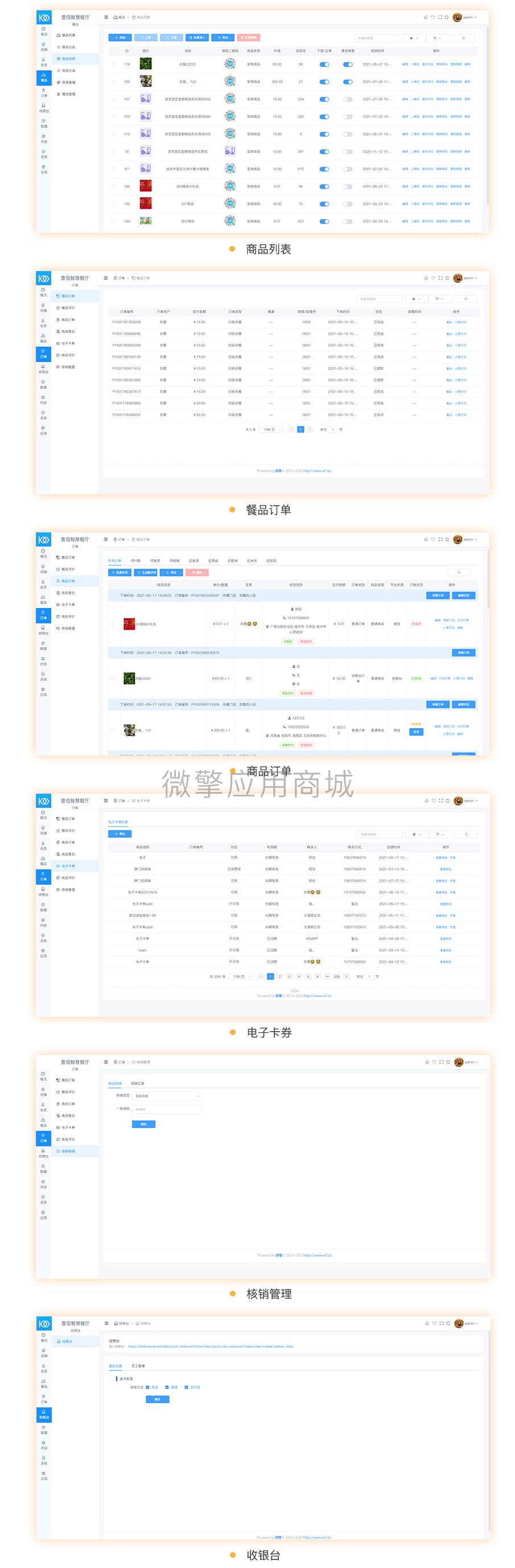Switch to 待付款 tab in 商品订单
Image resolution: width=515 pixels, height=1568 pixels.
tap(135, 561)
